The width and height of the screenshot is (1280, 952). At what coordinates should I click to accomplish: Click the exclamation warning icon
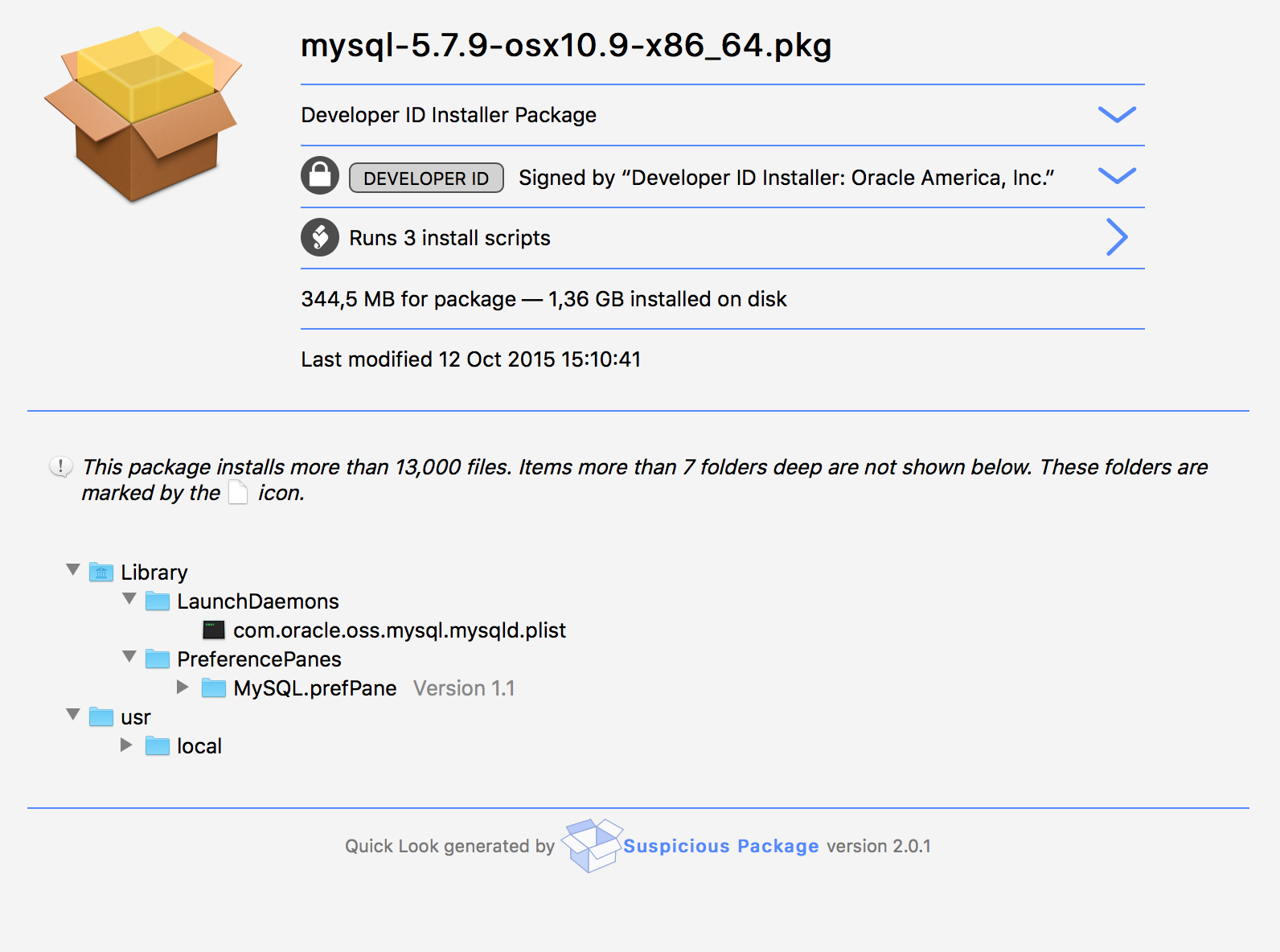tap(61, 466)
